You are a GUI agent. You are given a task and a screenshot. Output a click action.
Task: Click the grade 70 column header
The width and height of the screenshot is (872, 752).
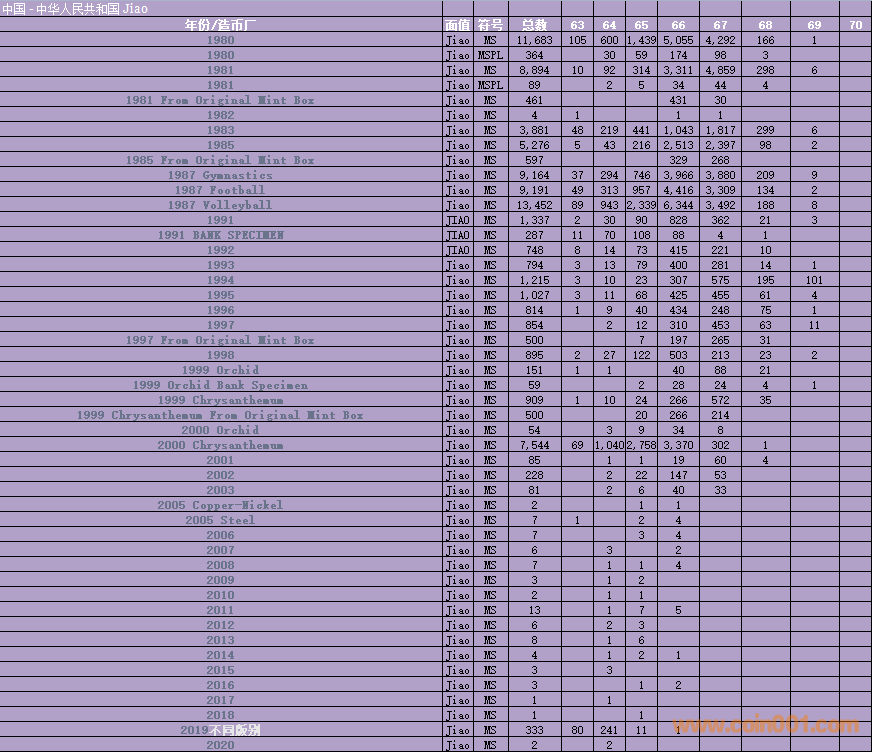(855, 24)
